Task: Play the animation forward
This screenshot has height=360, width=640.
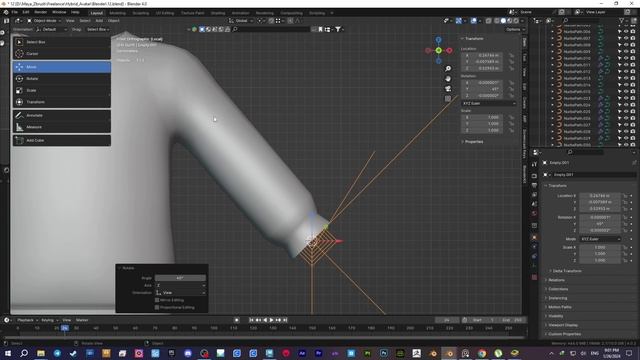Action: coord(271,320)
